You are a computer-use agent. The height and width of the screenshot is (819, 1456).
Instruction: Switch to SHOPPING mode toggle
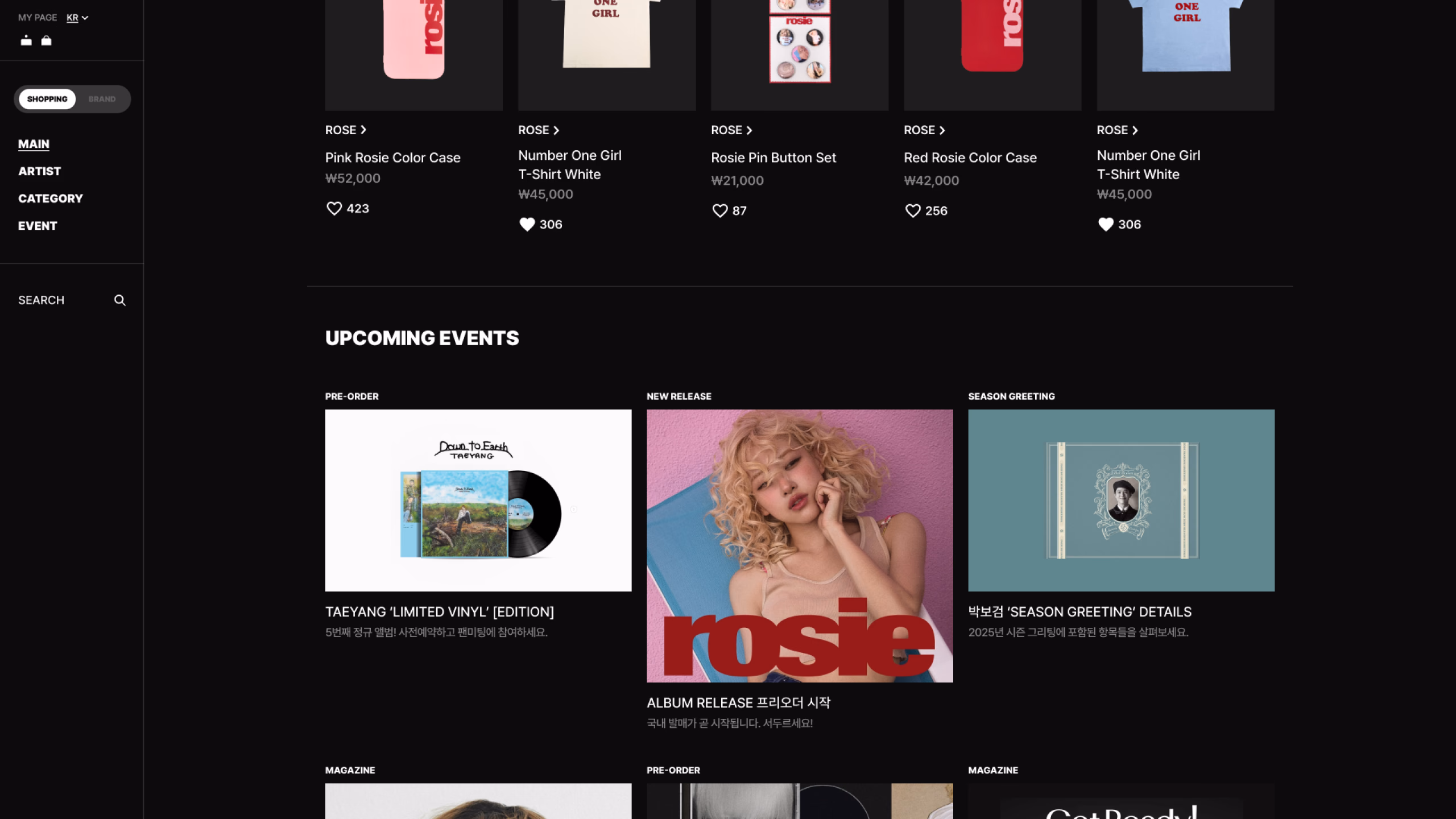coord(47,99)
